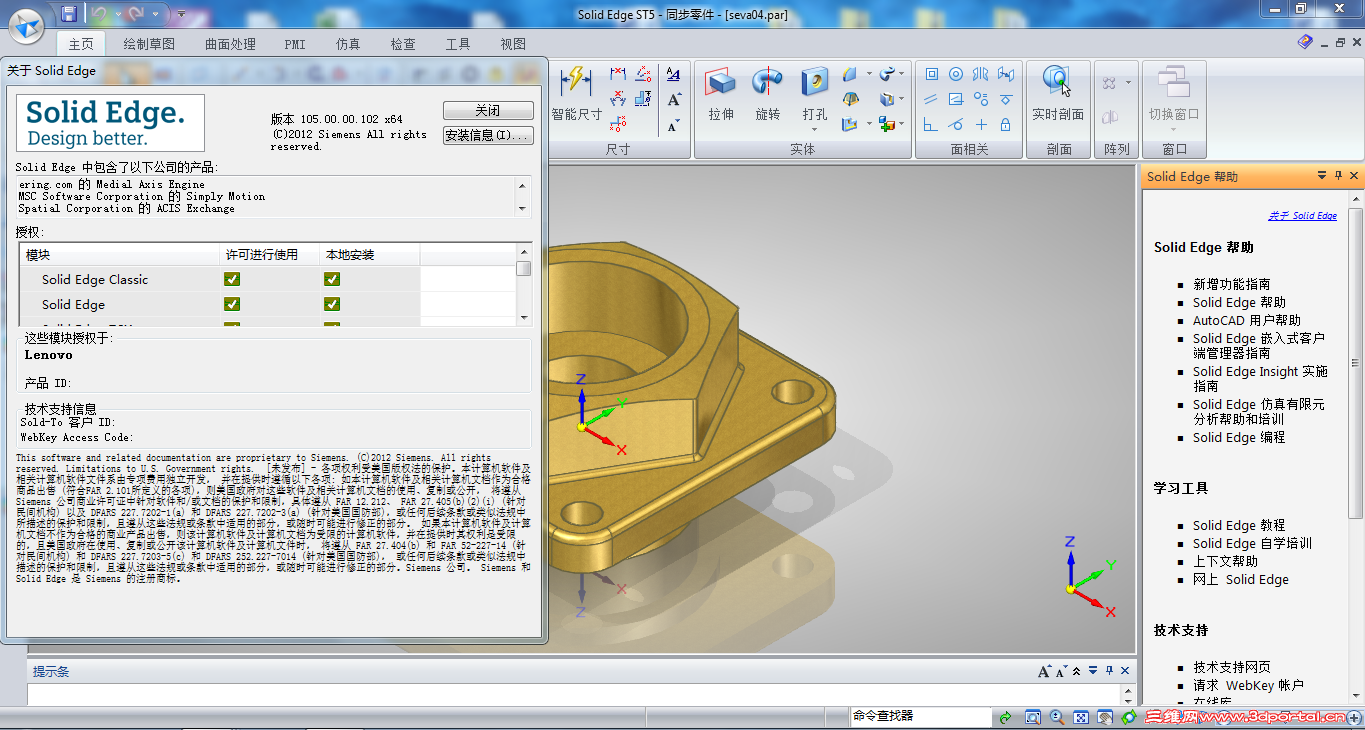Open the Undo history dropdown arrow

[116, 14]
